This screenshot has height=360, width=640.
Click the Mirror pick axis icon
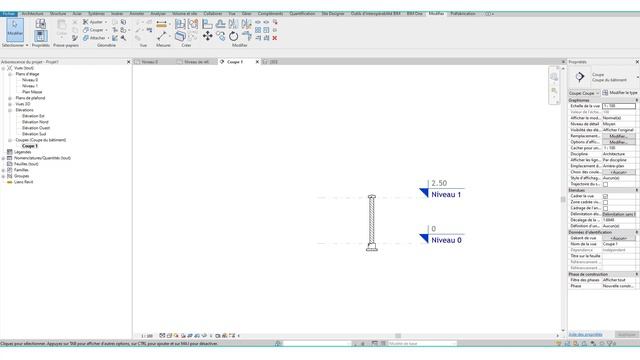pyautogui.click(x=233, y=24)
